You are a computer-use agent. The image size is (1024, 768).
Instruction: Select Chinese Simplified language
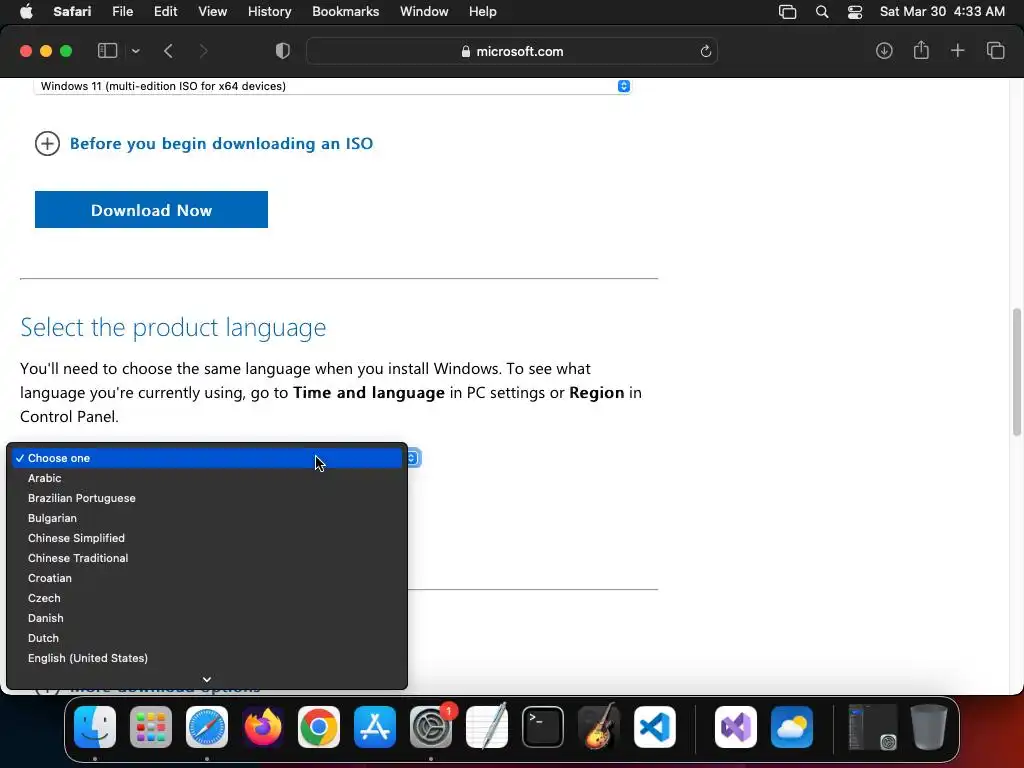[207, 538]
